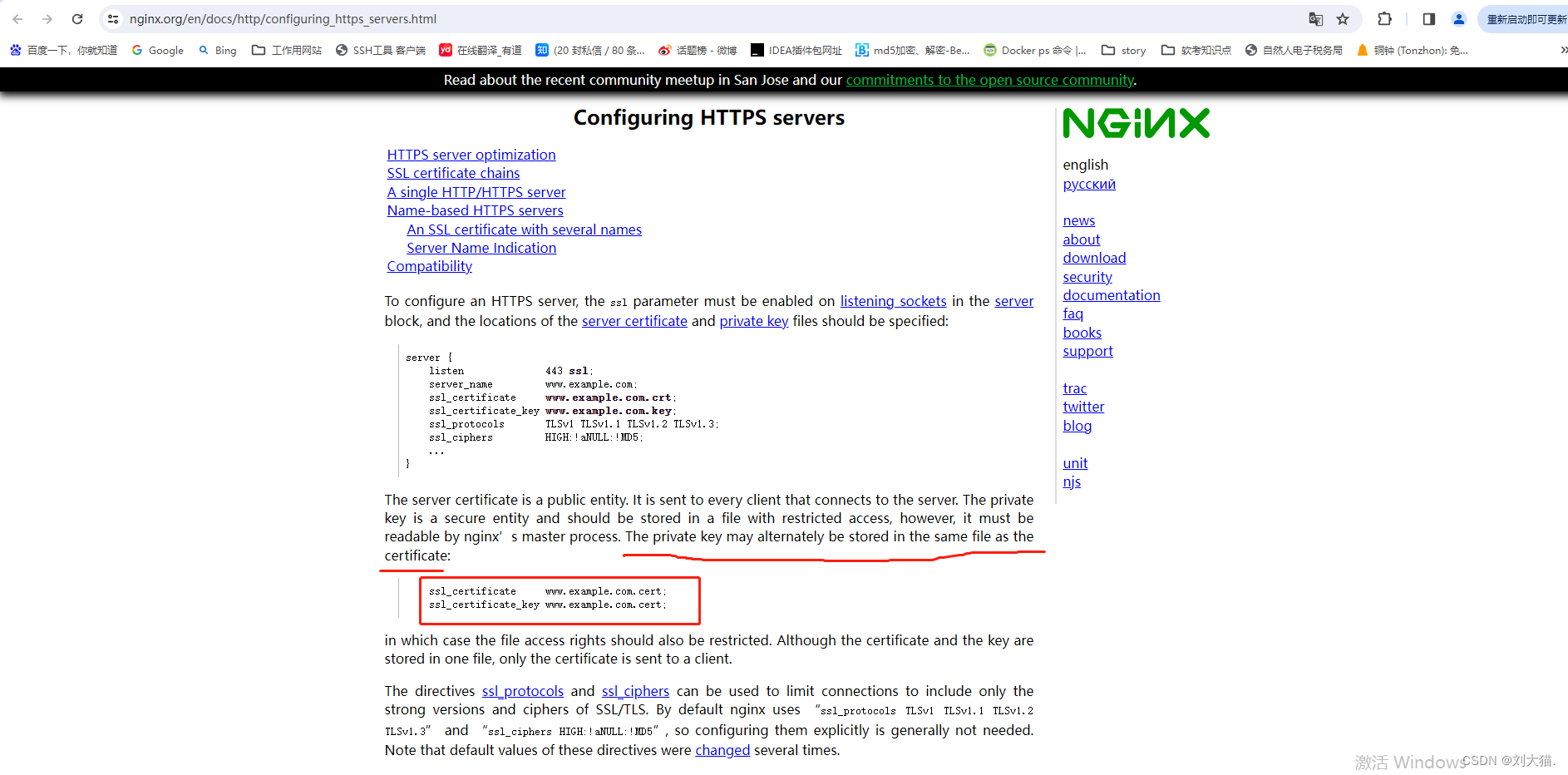Open the 自然人电子税务局 bookmark

click(x=1294, y=51)
